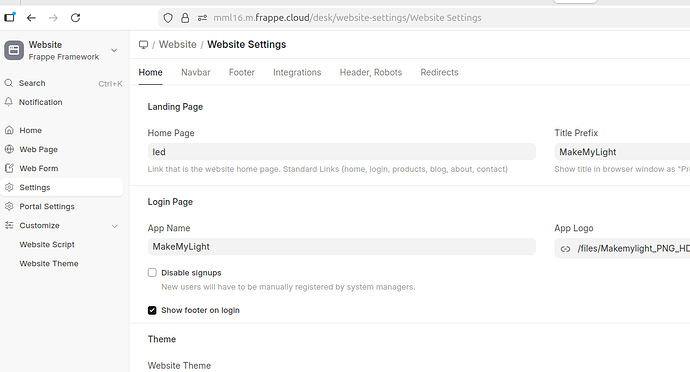This screenshot has height=372, width=690.
Task: Click the browser back arrow
Action: [31, 18]
